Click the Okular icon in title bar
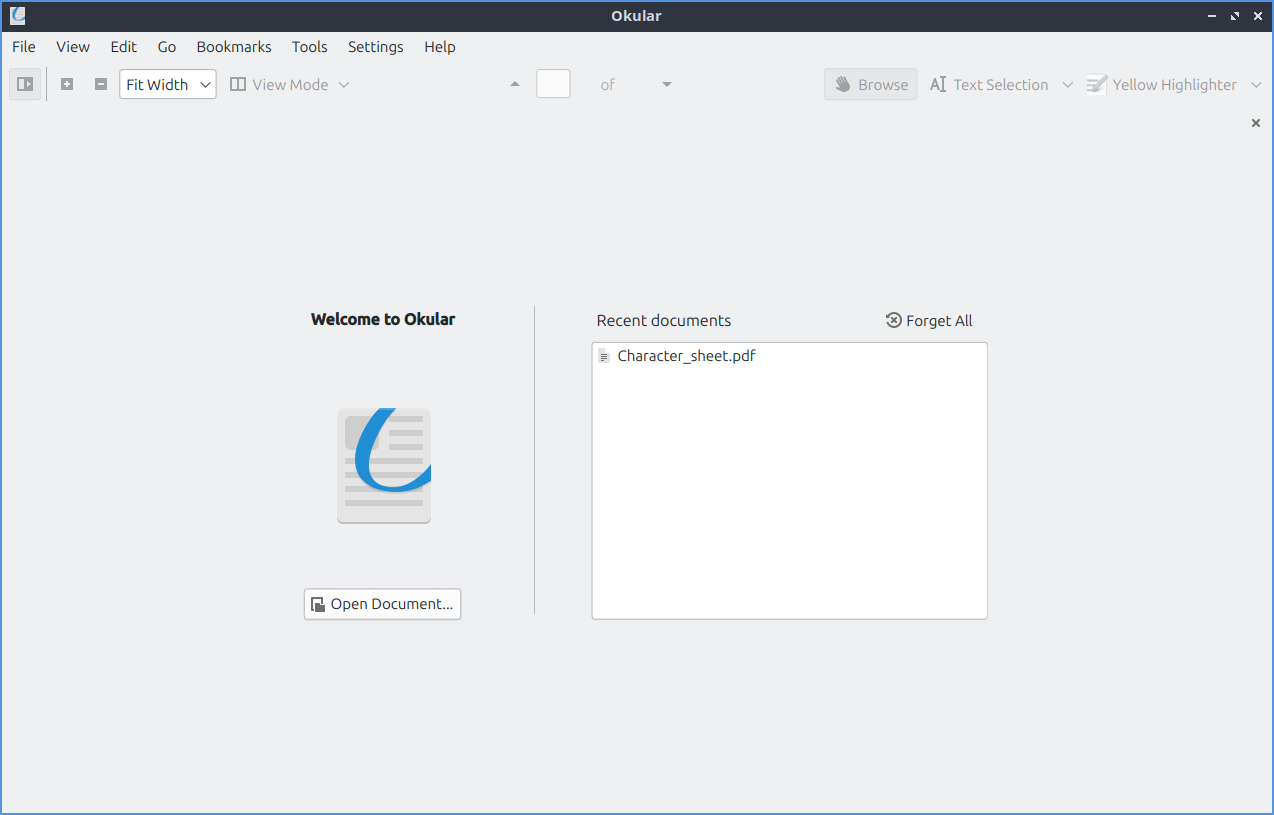 18,16
